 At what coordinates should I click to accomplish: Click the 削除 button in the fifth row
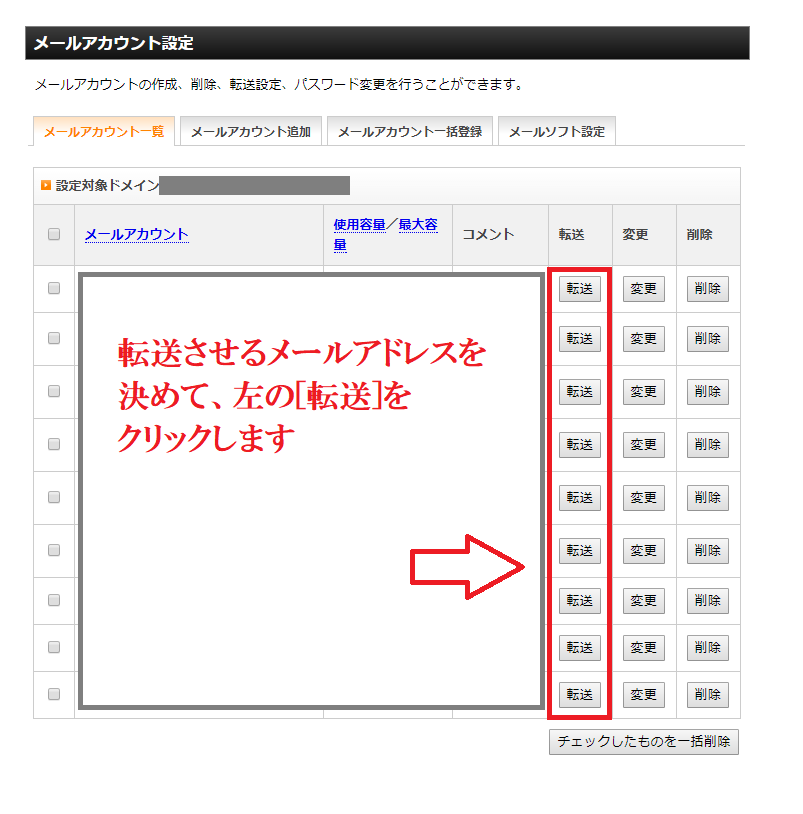pos(708,497)
